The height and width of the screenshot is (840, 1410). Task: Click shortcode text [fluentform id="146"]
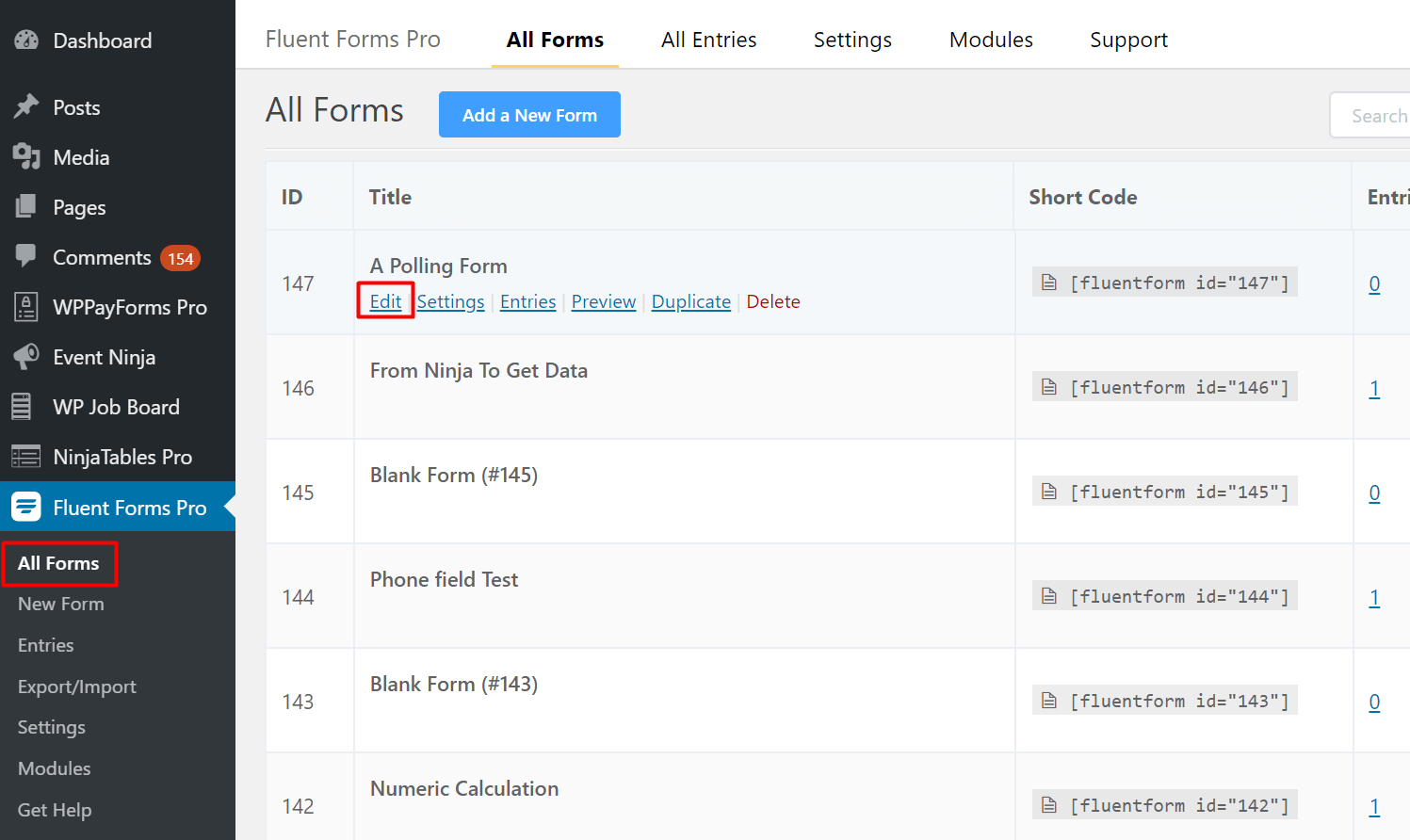(x=1179, y=387)
